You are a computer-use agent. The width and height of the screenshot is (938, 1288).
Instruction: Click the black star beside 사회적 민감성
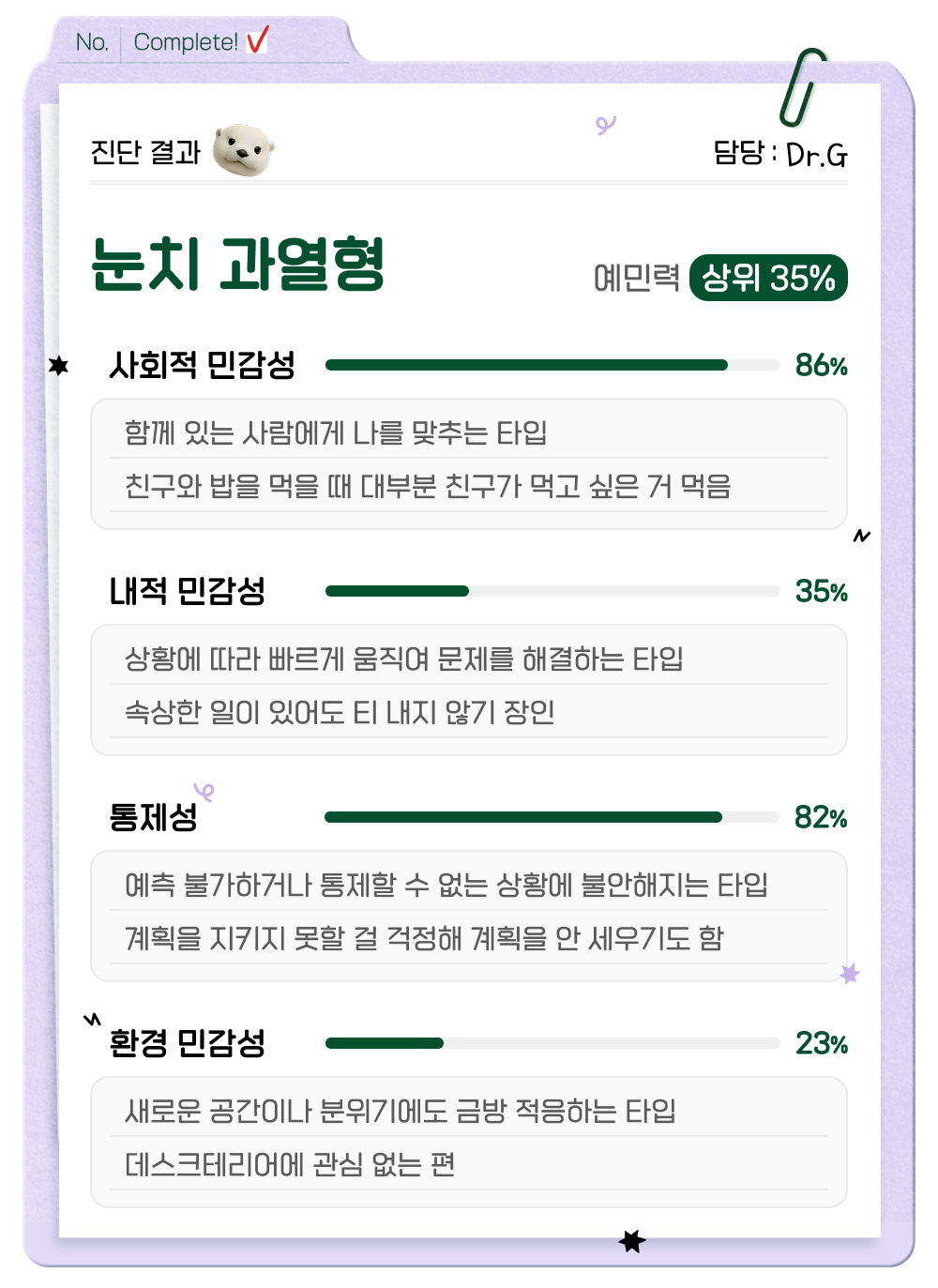(59, 365)
